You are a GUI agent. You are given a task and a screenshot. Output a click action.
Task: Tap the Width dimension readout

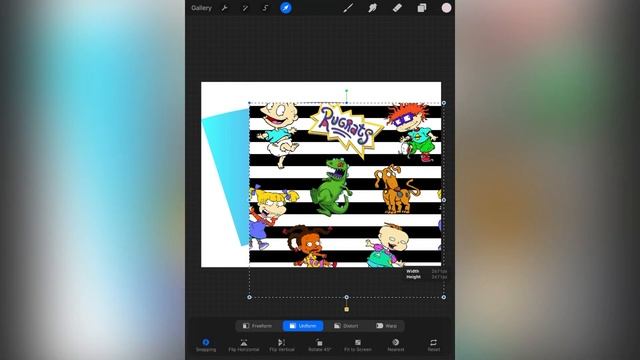[427, 271]
